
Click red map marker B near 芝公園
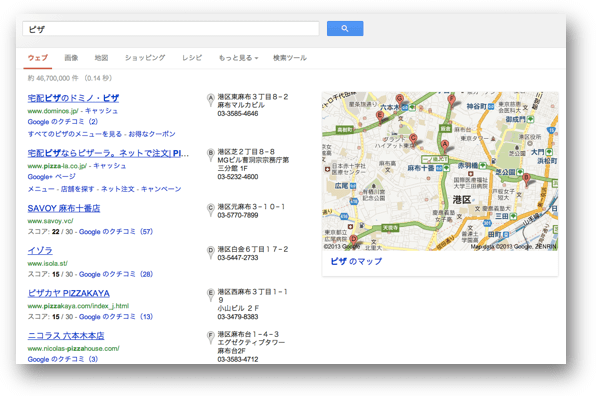click(526, 179)
